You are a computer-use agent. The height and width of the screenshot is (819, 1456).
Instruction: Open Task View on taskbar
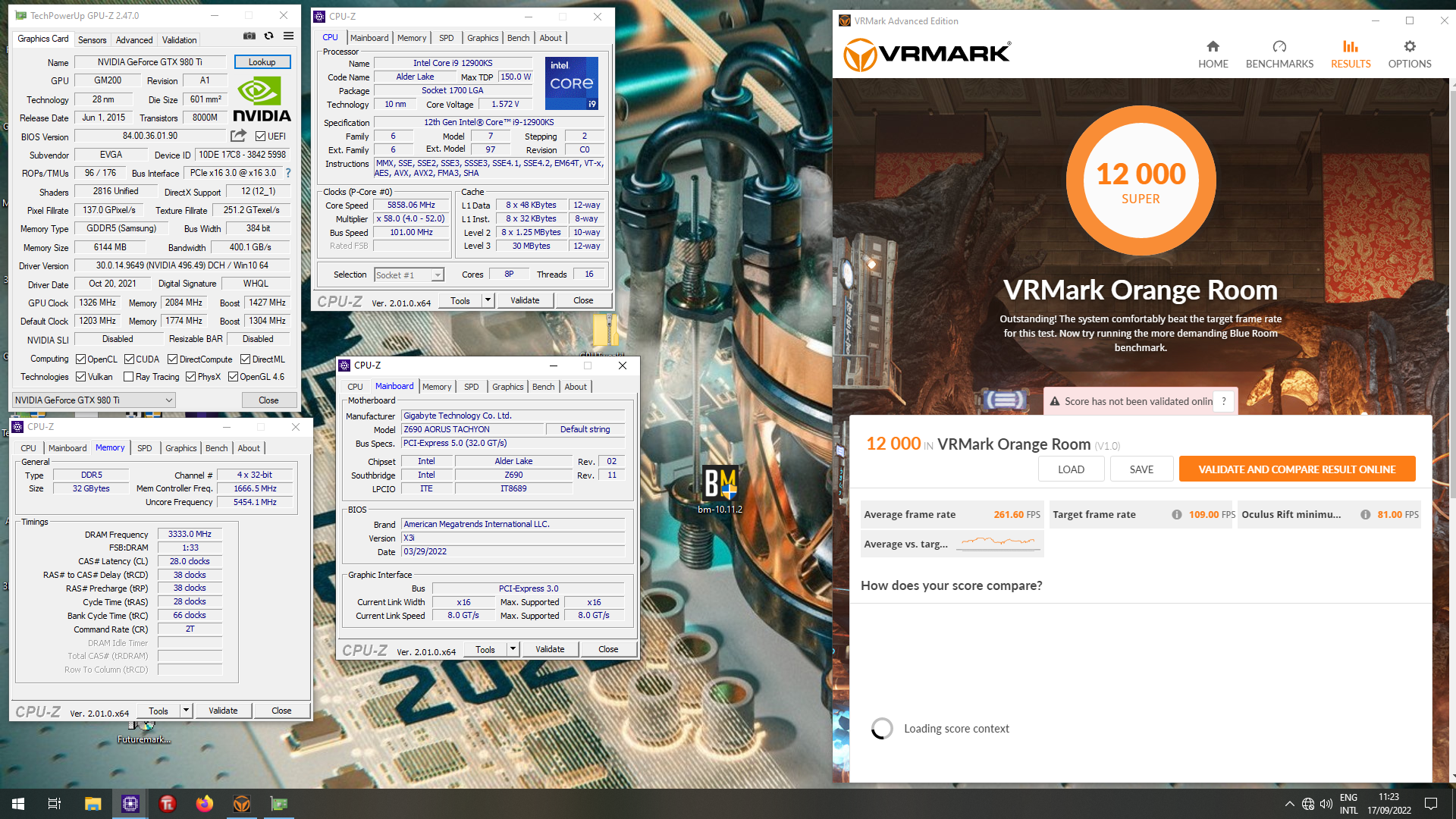click(55, 804)
